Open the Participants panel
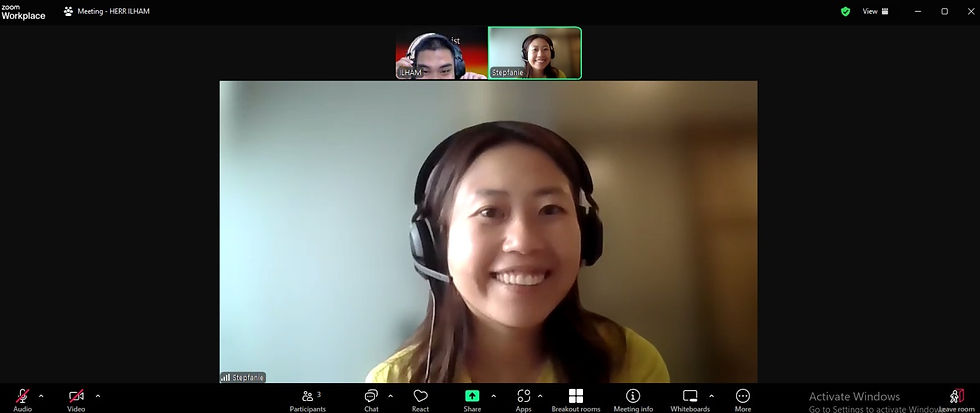Screen dimensions: 980x413 [x=308, y=399]
